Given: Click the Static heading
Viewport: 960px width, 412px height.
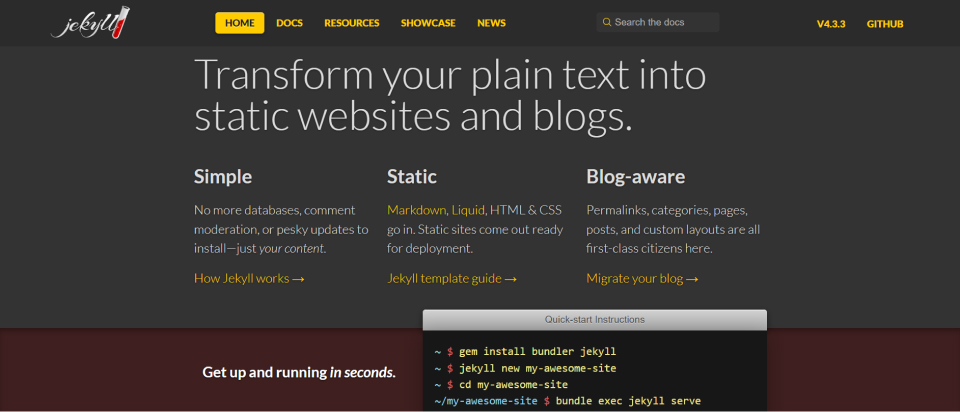Looking at the screenshot, I should [x=411, y=177].
